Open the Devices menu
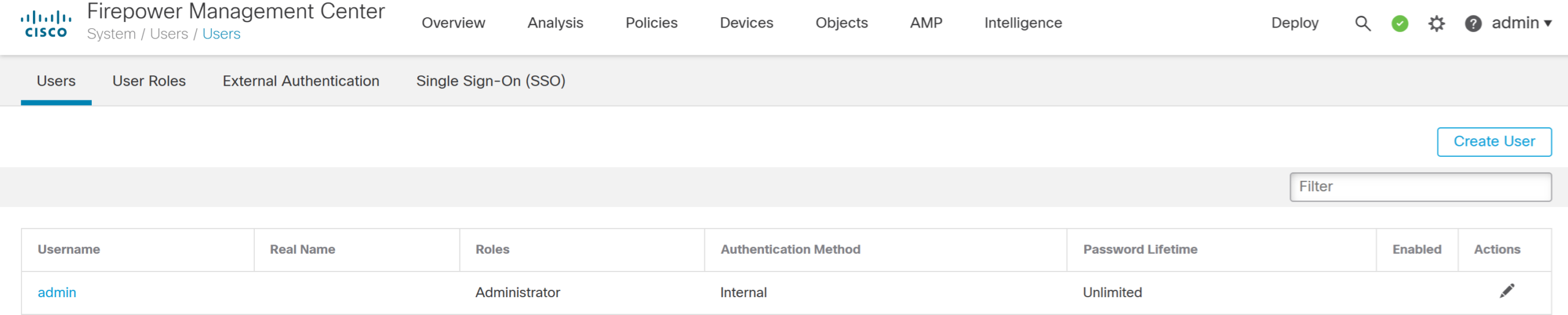 pyautogui.click(x=746, y=23)
